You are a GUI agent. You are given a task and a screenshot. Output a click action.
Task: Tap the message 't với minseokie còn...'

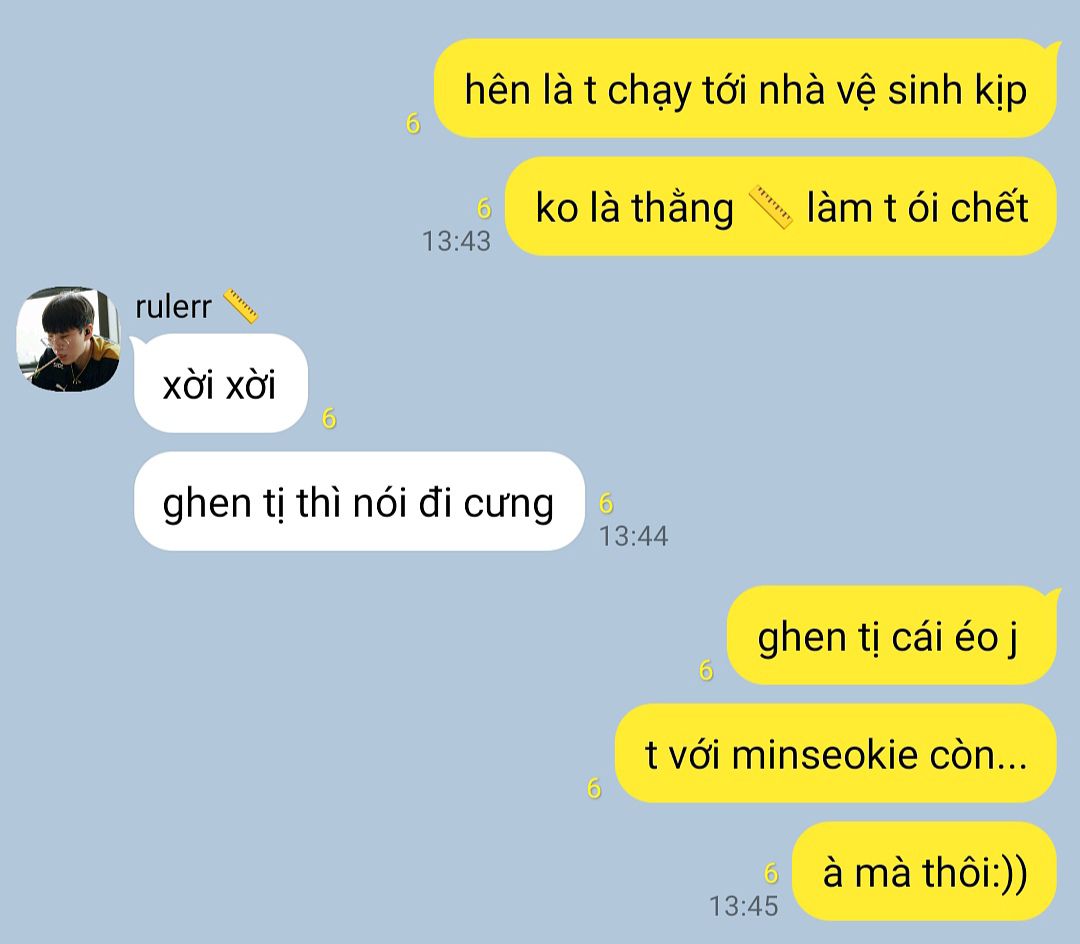pyautogui.click(x=835, y=753)
